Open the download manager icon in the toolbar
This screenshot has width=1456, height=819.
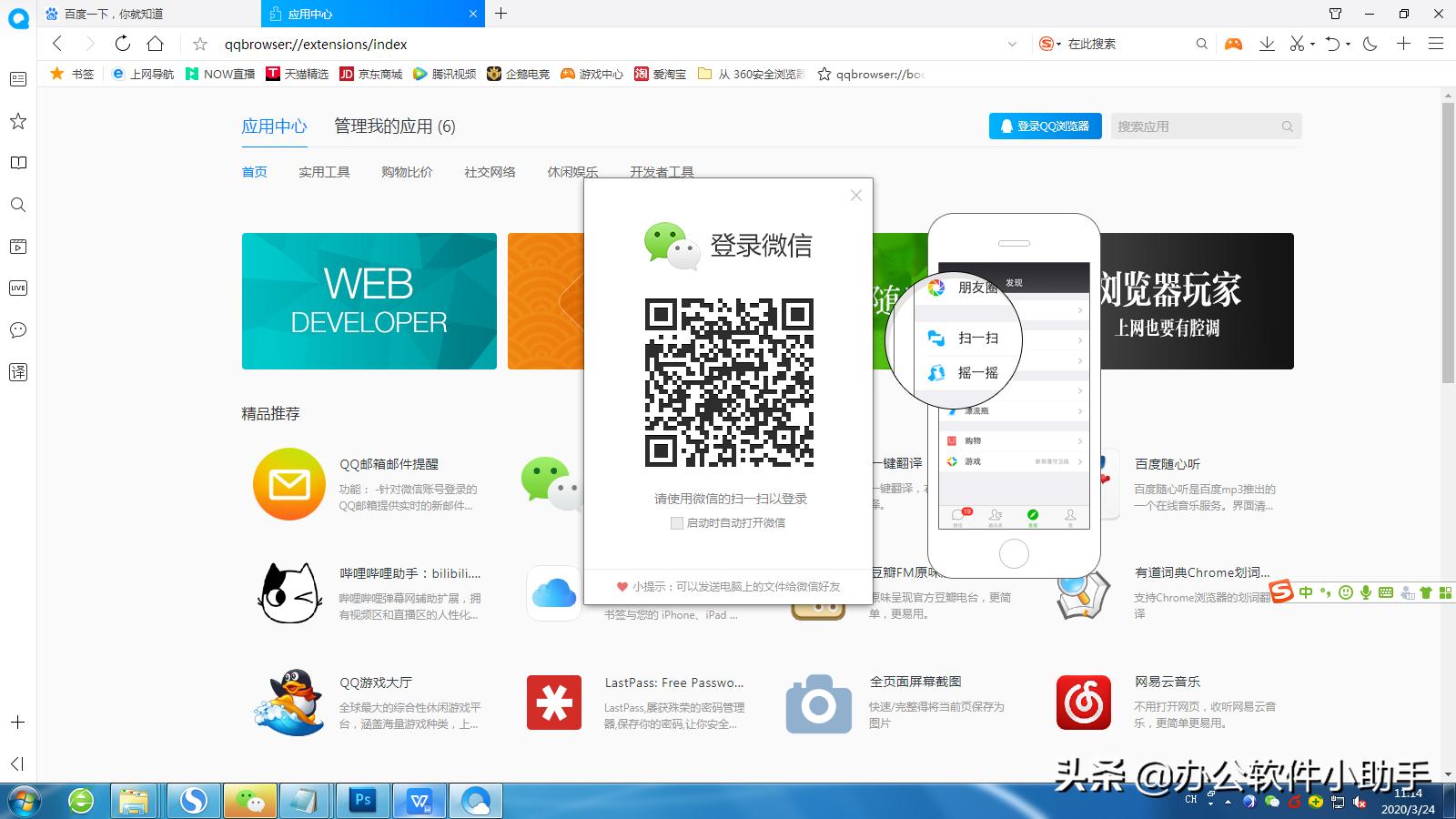(x=1267, y=43)
